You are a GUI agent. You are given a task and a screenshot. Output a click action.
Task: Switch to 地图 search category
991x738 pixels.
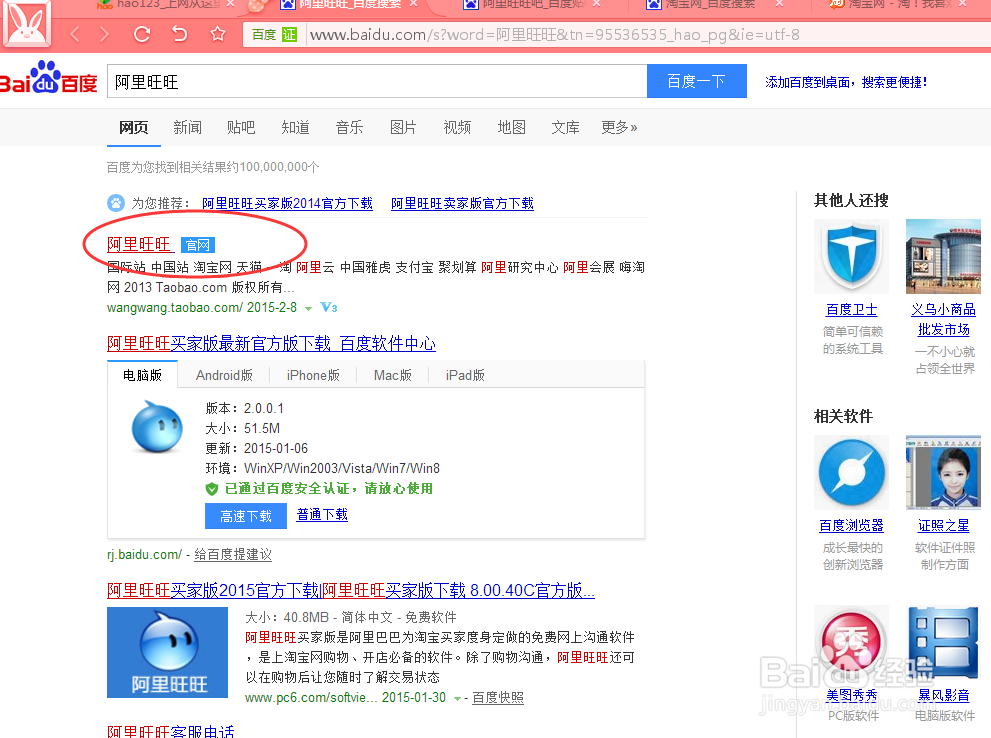511,127
